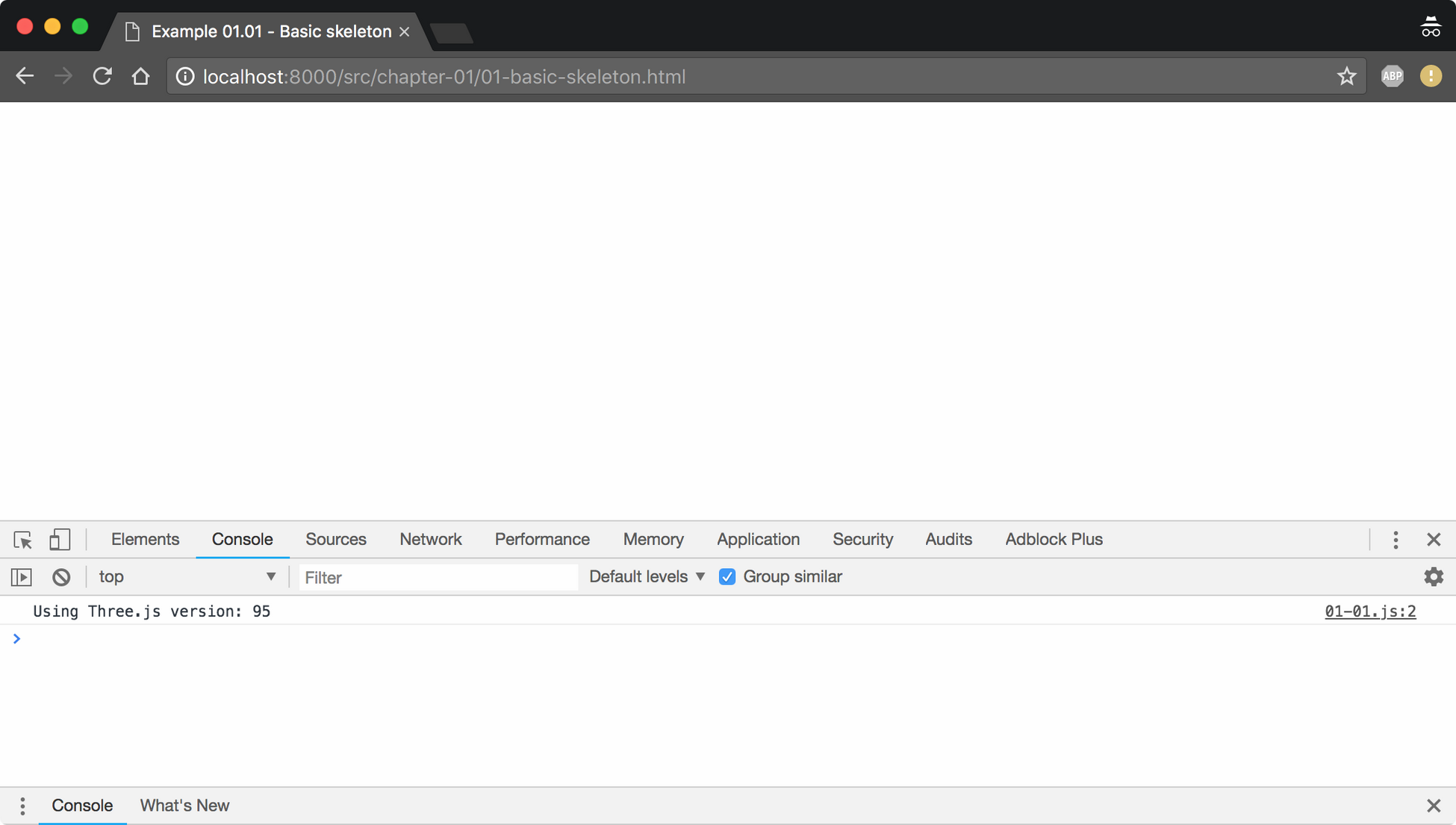This screenshot has width=1456, height=825.
Task: Open the Audits tab
Action: (948, 540)
